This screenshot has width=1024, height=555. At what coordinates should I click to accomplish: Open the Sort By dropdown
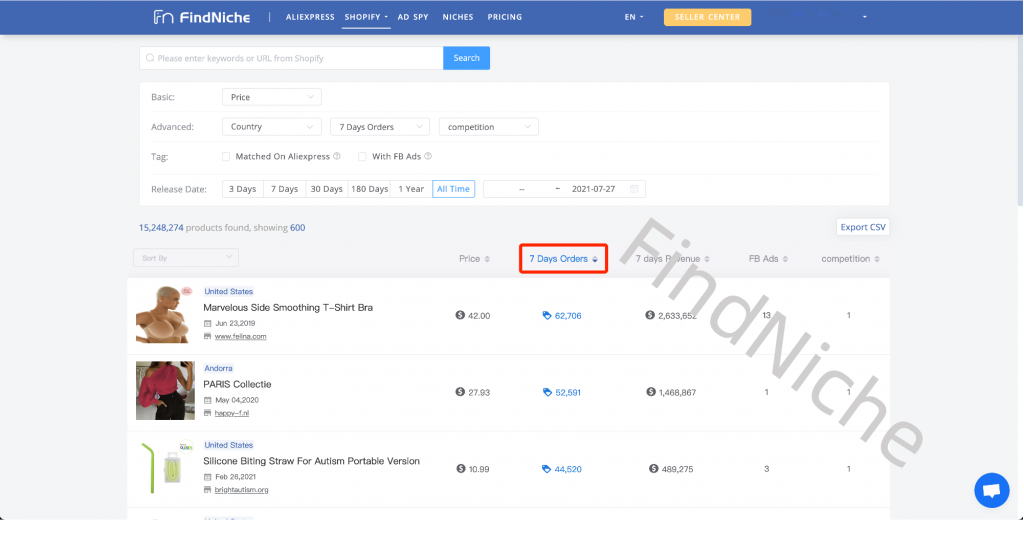[186, 258]
